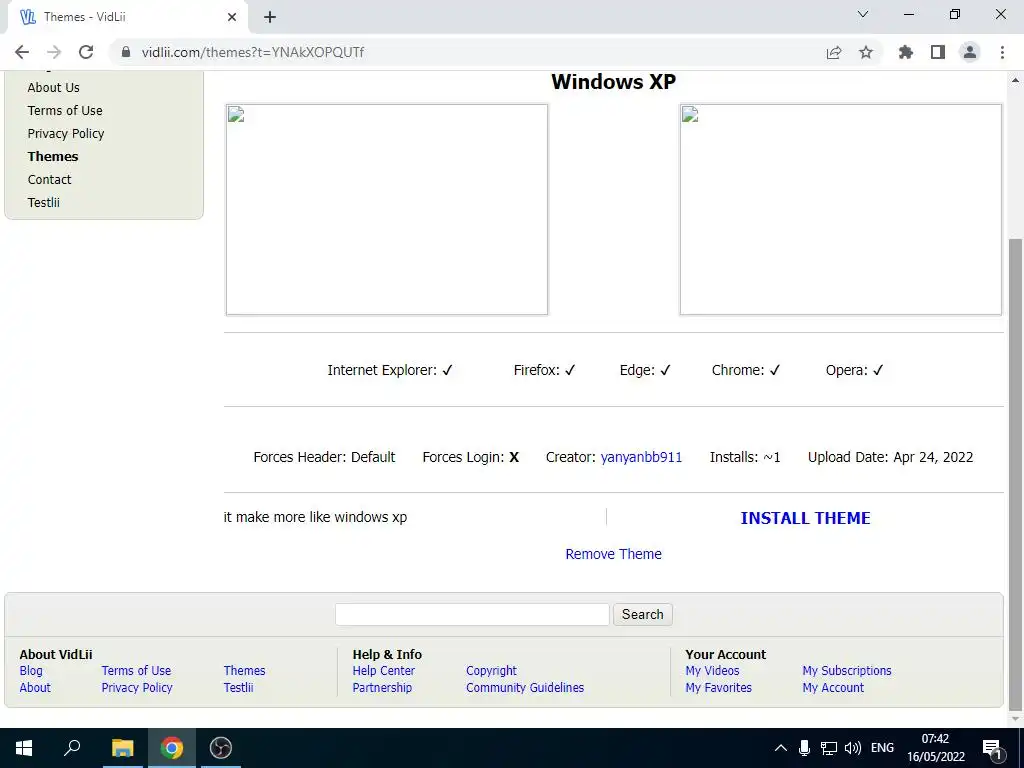Image resolution: width=1024 pixels, height=768 pixels.
Task: Open the Partnership link
Action: coord(382,688)
